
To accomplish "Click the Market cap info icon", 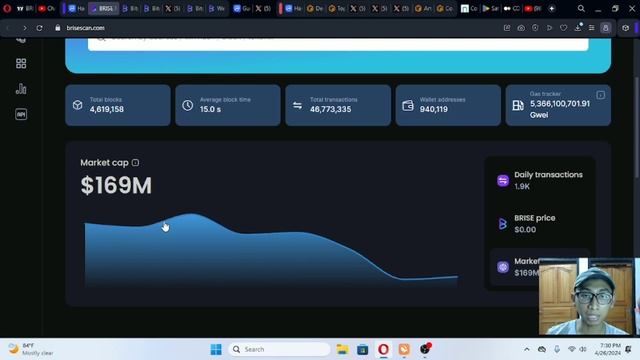I will coord(136,163).
